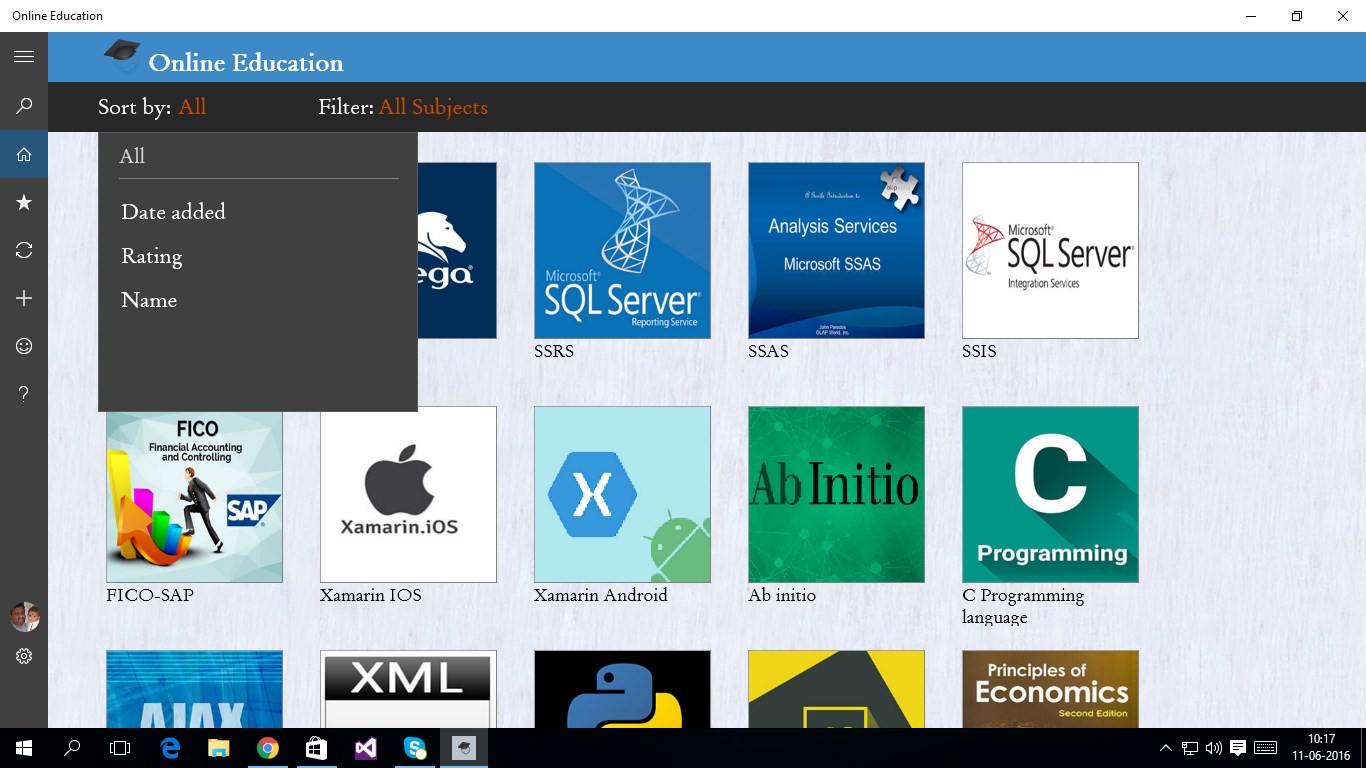
Task: Click the FICO-SAP label text
Action: pos(150,595)
